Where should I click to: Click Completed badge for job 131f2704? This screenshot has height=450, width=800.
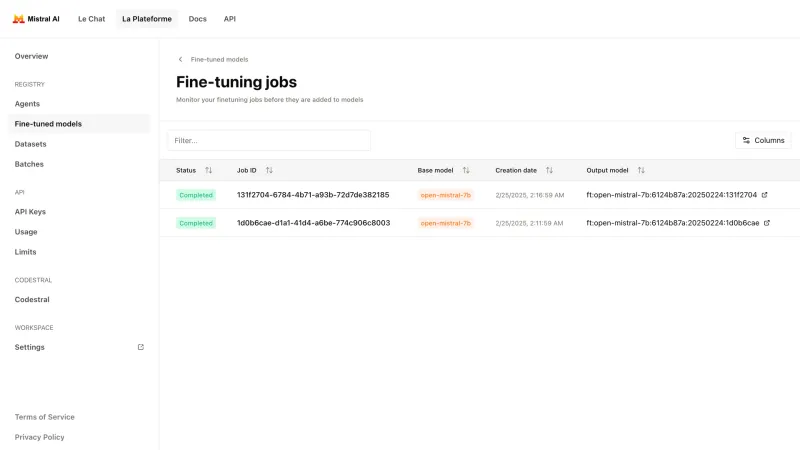196,195
